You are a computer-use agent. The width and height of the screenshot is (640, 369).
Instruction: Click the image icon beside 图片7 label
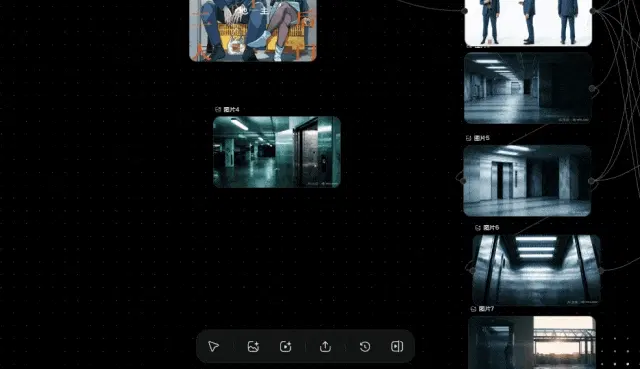click(x=473, y=309)
